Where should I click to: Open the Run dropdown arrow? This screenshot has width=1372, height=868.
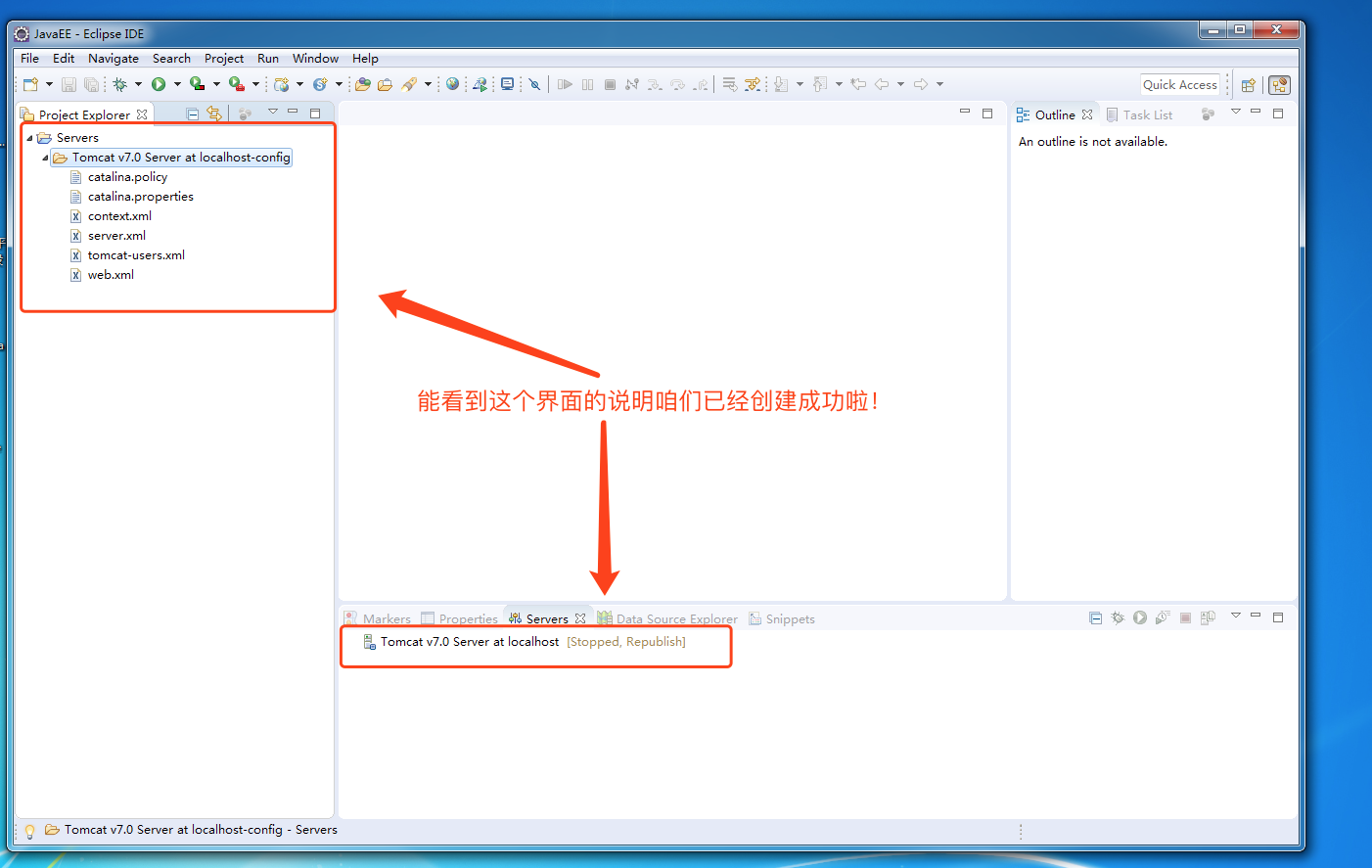pyautogui.click(x=177, y=84)
